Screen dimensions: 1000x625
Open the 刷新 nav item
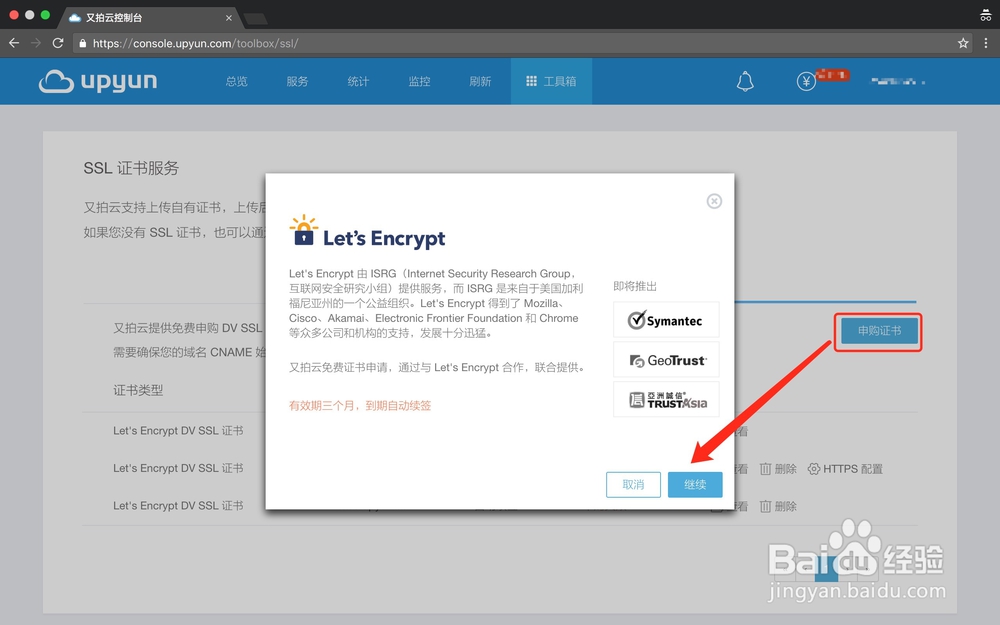[x=480, y=81]
